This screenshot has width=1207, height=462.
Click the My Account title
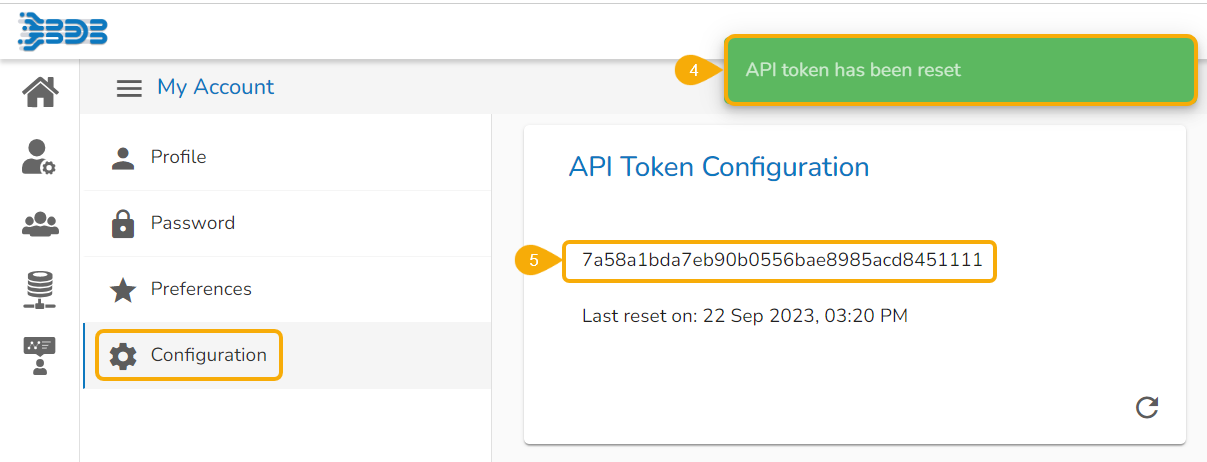tap(215, 87)
